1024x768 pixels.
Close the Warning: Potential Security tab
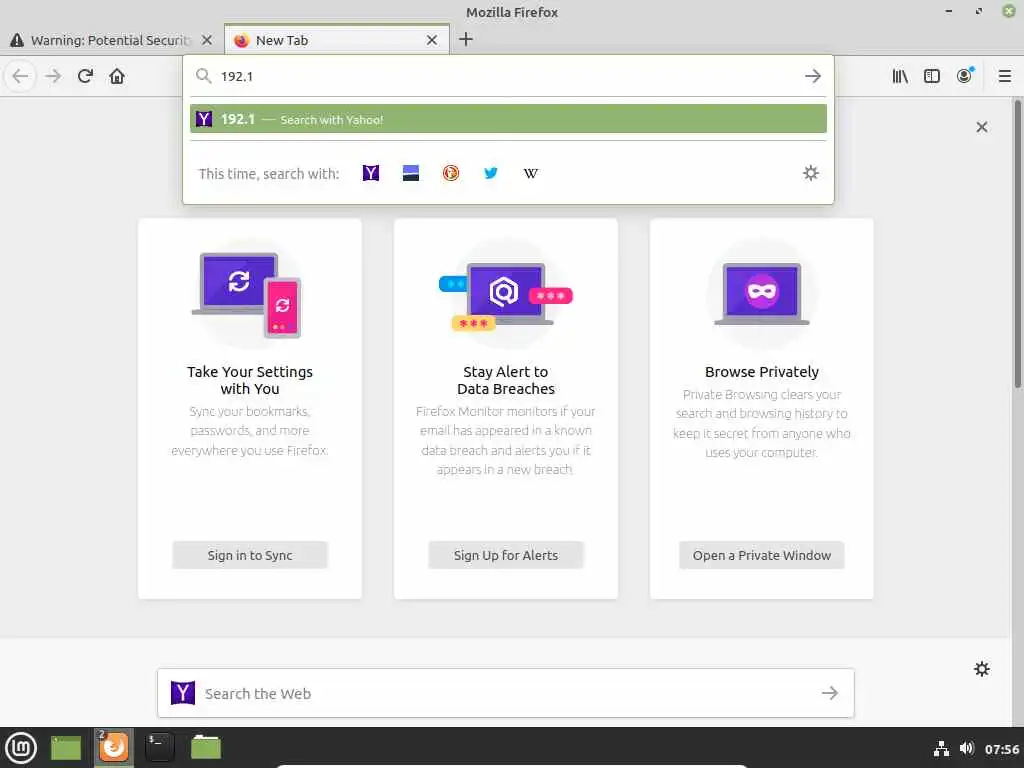click(x=207, y=40)
